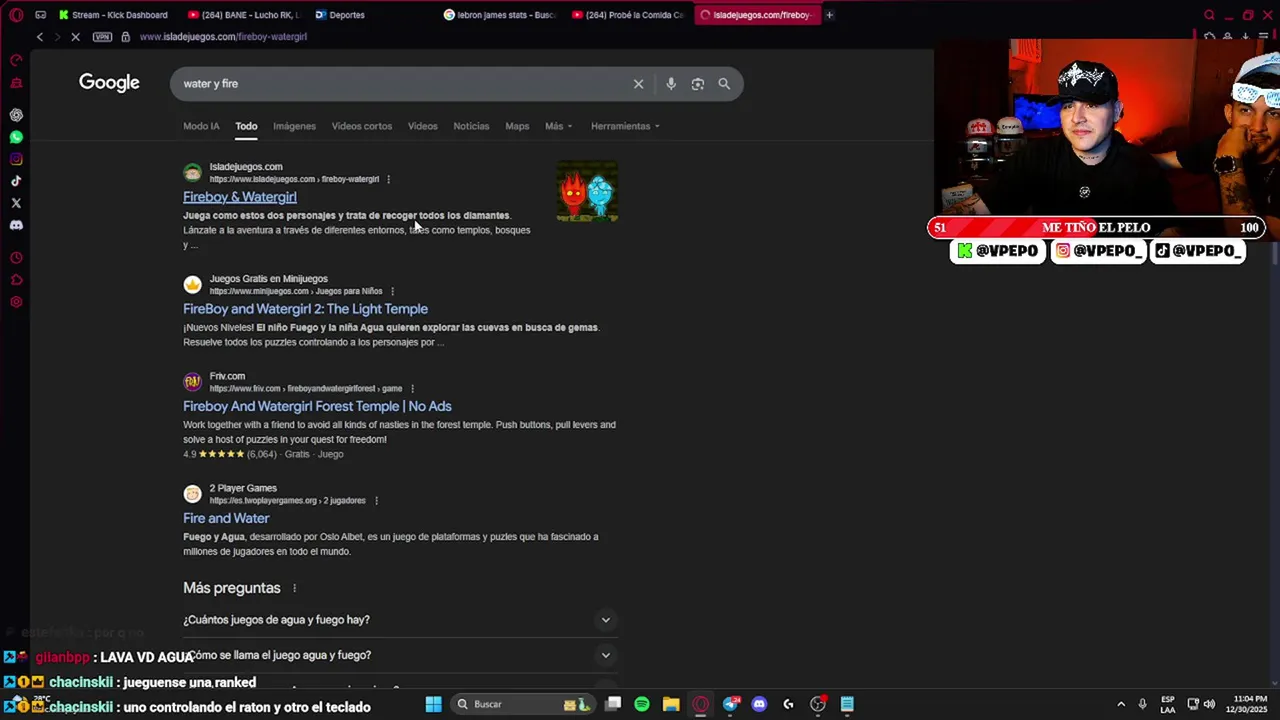This screenshot has width=1280, height=720.
Task: Open Fireboy And Watergirl Forest Temple link
Action: [x=317, y=406]
